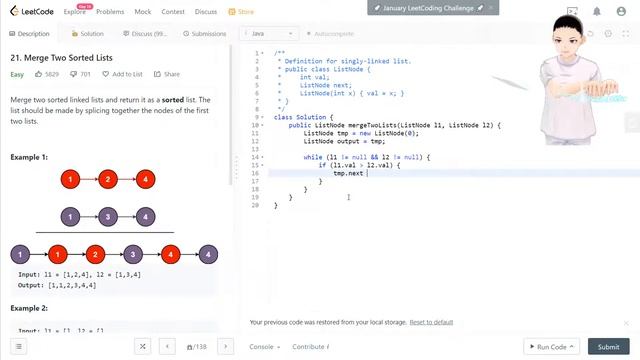
Task: Click the problem title Merge Two Sorted Lists
Action: click(x=61, y=58)
